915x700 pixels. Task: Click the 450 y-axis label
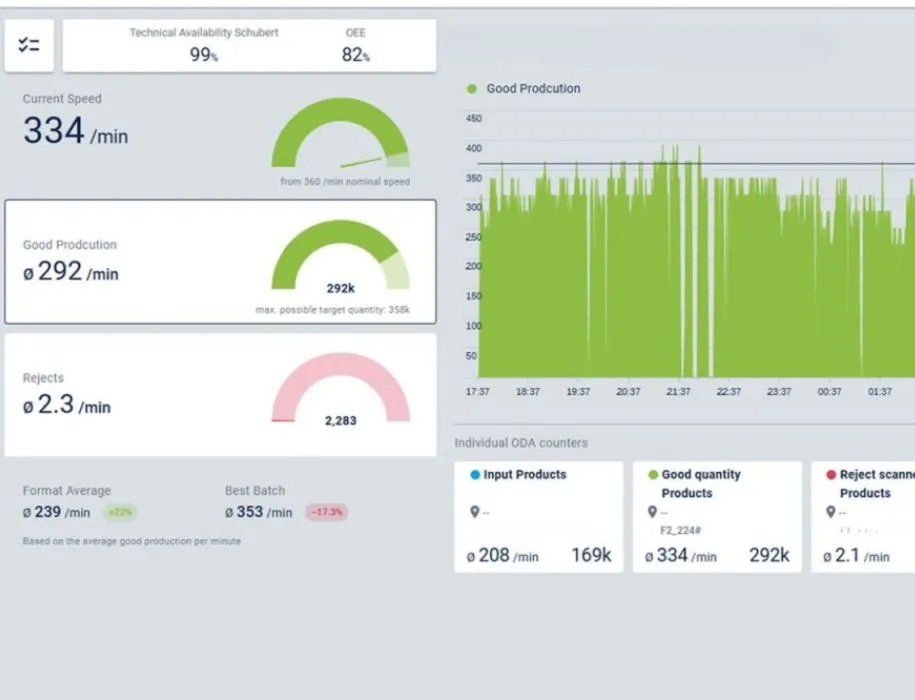click(474, 118)
